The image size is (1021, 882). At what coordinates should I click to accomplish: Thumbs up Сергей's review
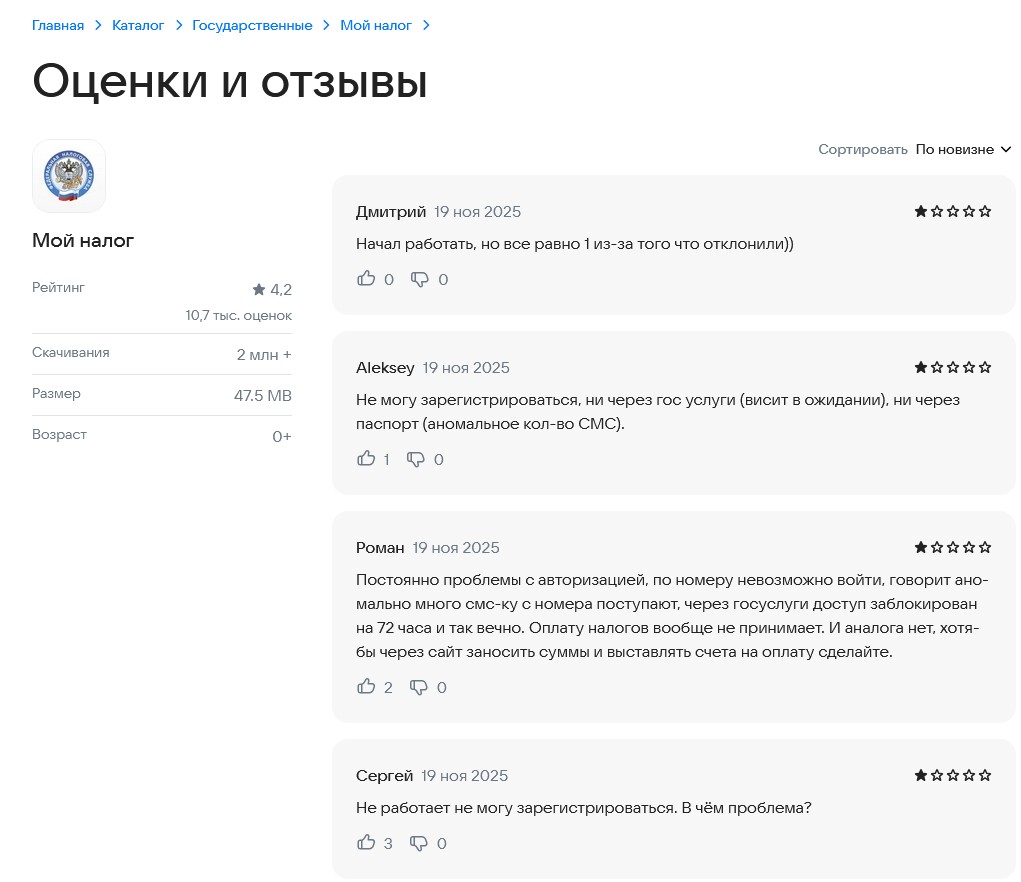(366, 843)
